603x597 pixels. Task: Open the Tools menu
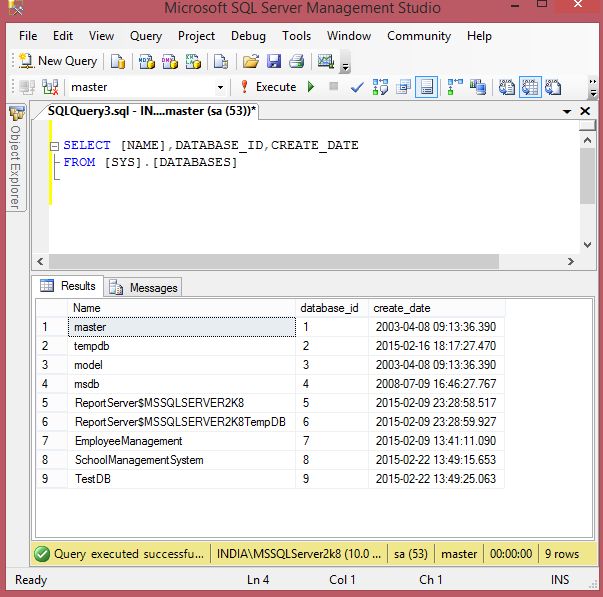click(x=296, y=36)
